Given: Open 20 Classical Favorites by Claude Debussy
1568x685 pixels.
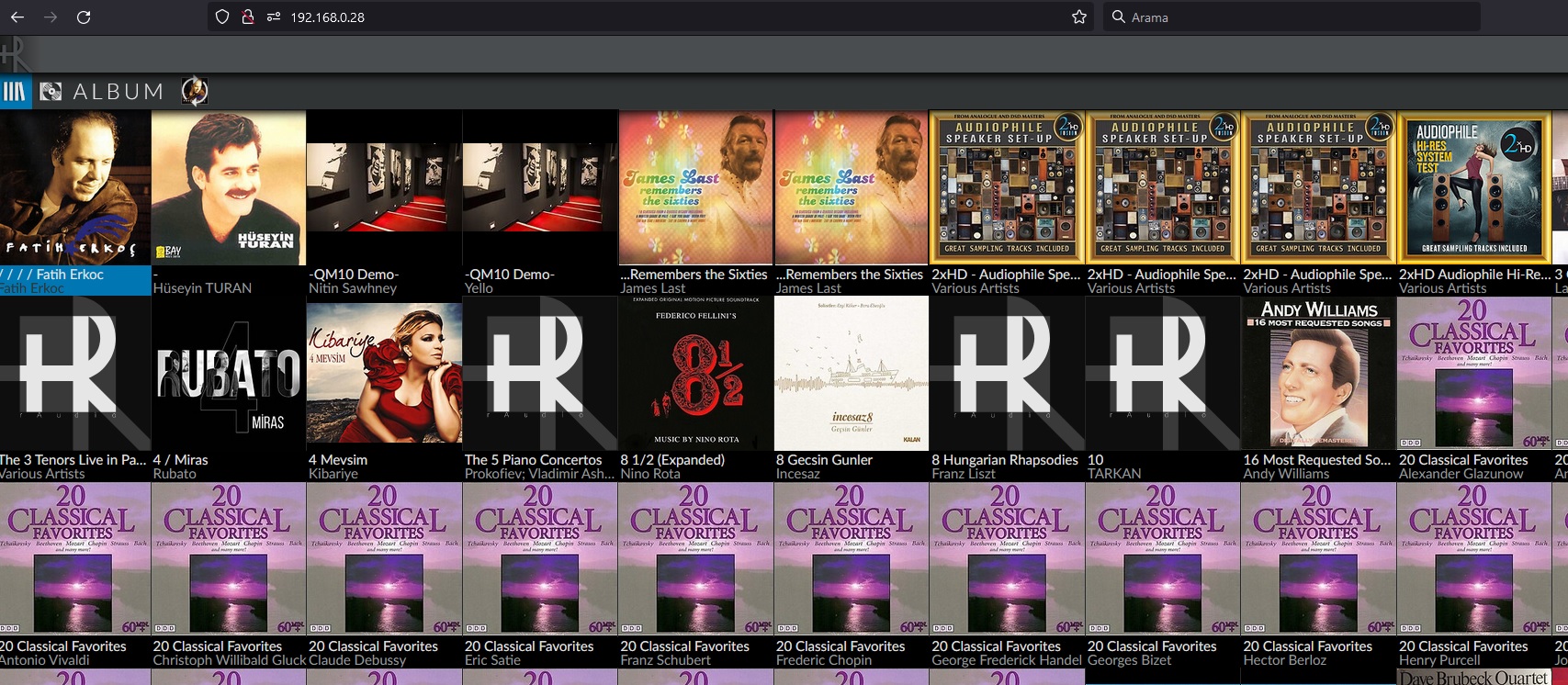Looking at the screenshot, I should pos(384,560).
